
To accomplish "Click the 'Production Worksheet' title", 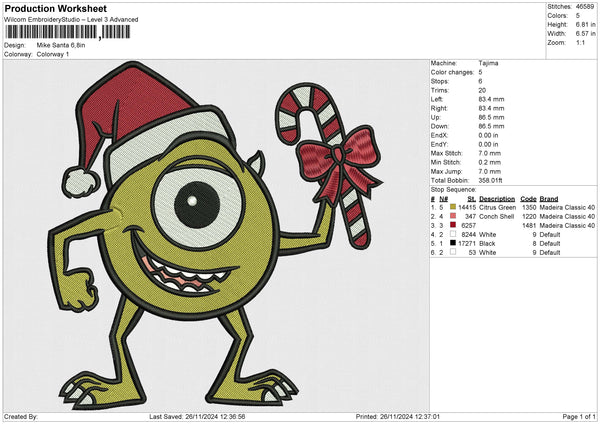I will click(x=55, y=8).
